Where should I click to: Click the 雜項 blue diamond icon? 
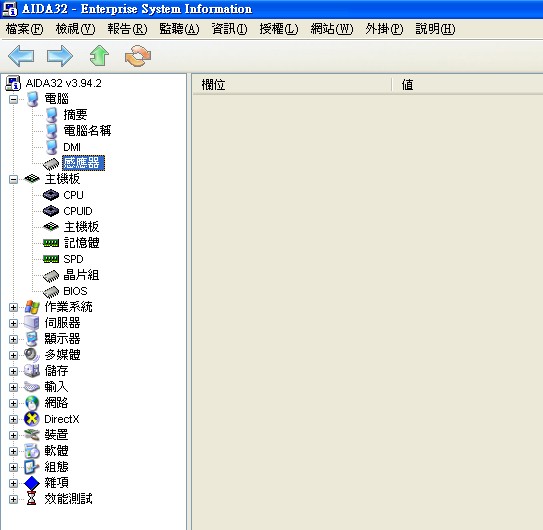32,483
